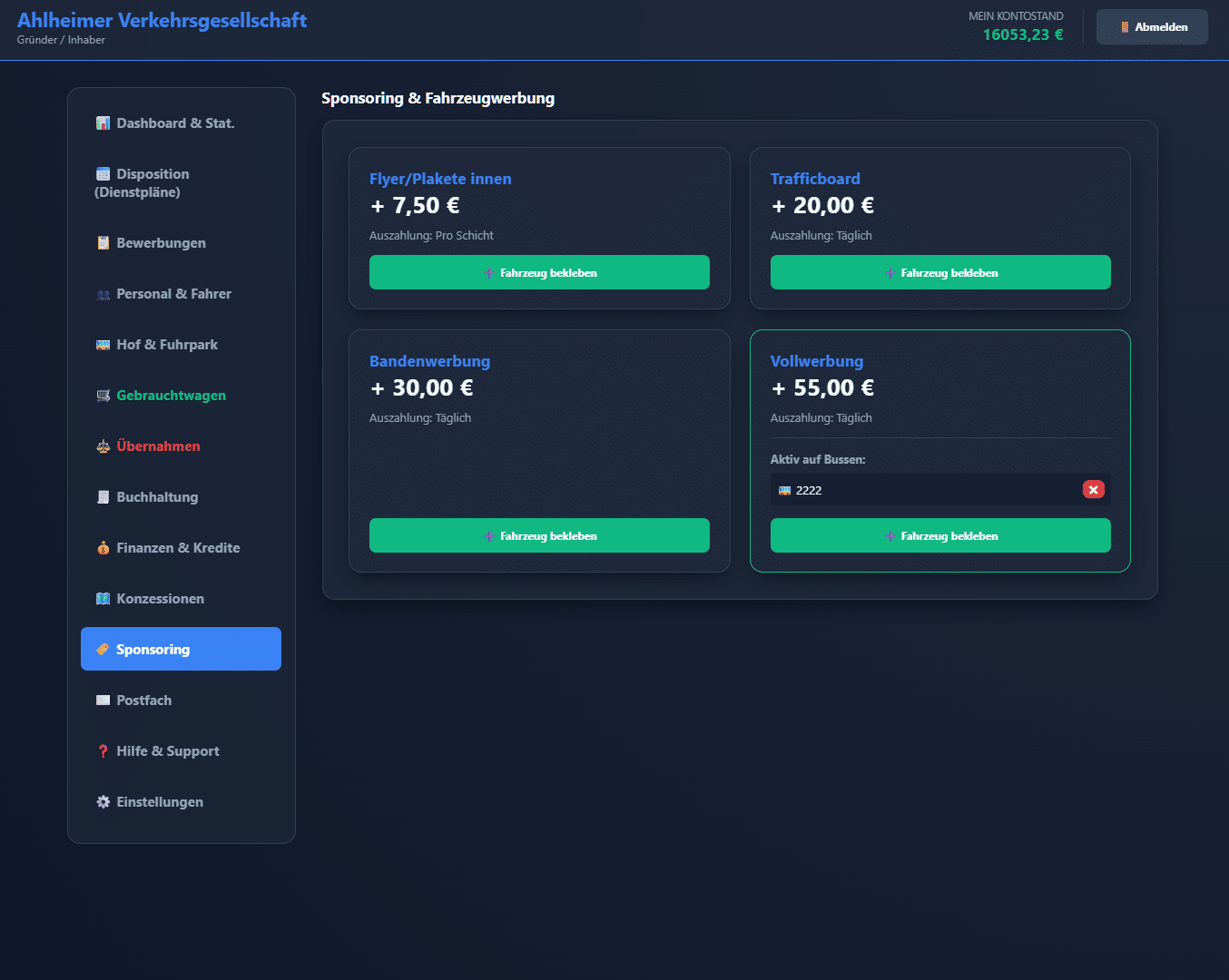The width and height of the screenshot is (1229, 980).
Task: Click the Konzessionen map icon
Action: [103, 599]
